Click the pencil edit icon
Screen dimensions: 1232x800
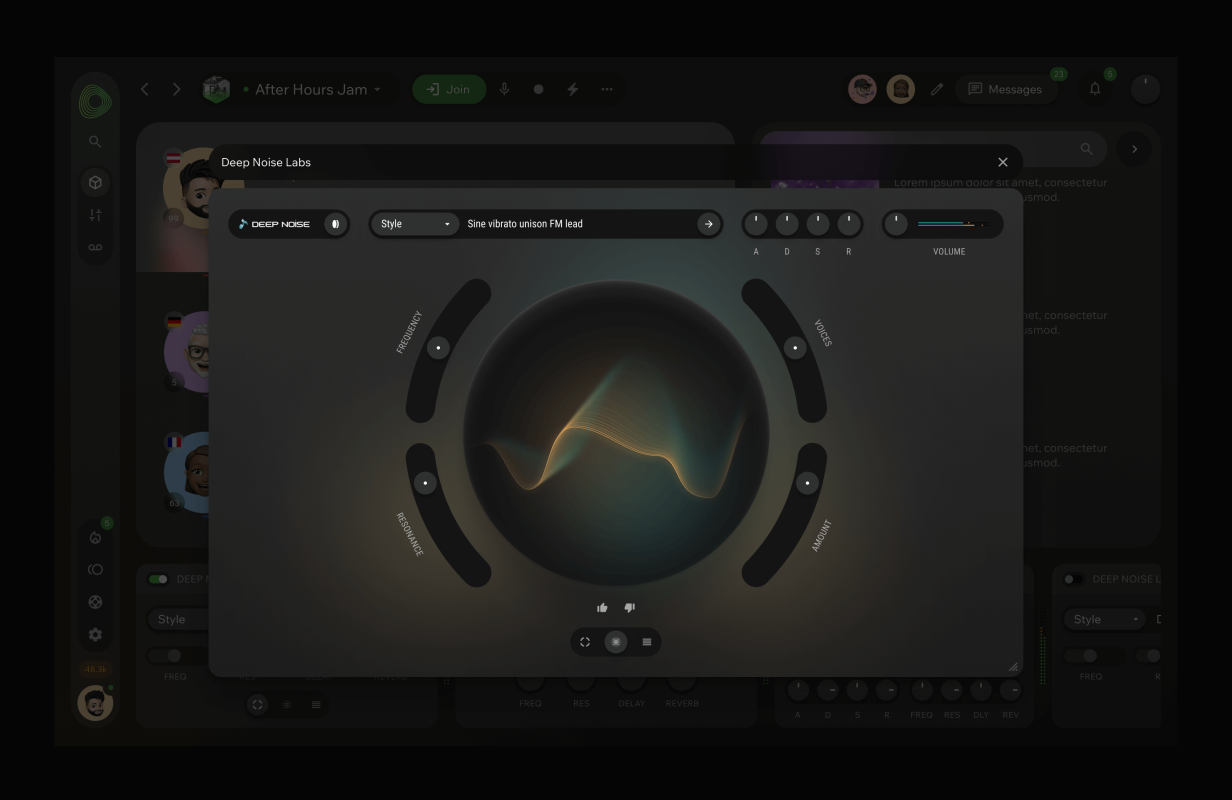[x=937, y=89]
